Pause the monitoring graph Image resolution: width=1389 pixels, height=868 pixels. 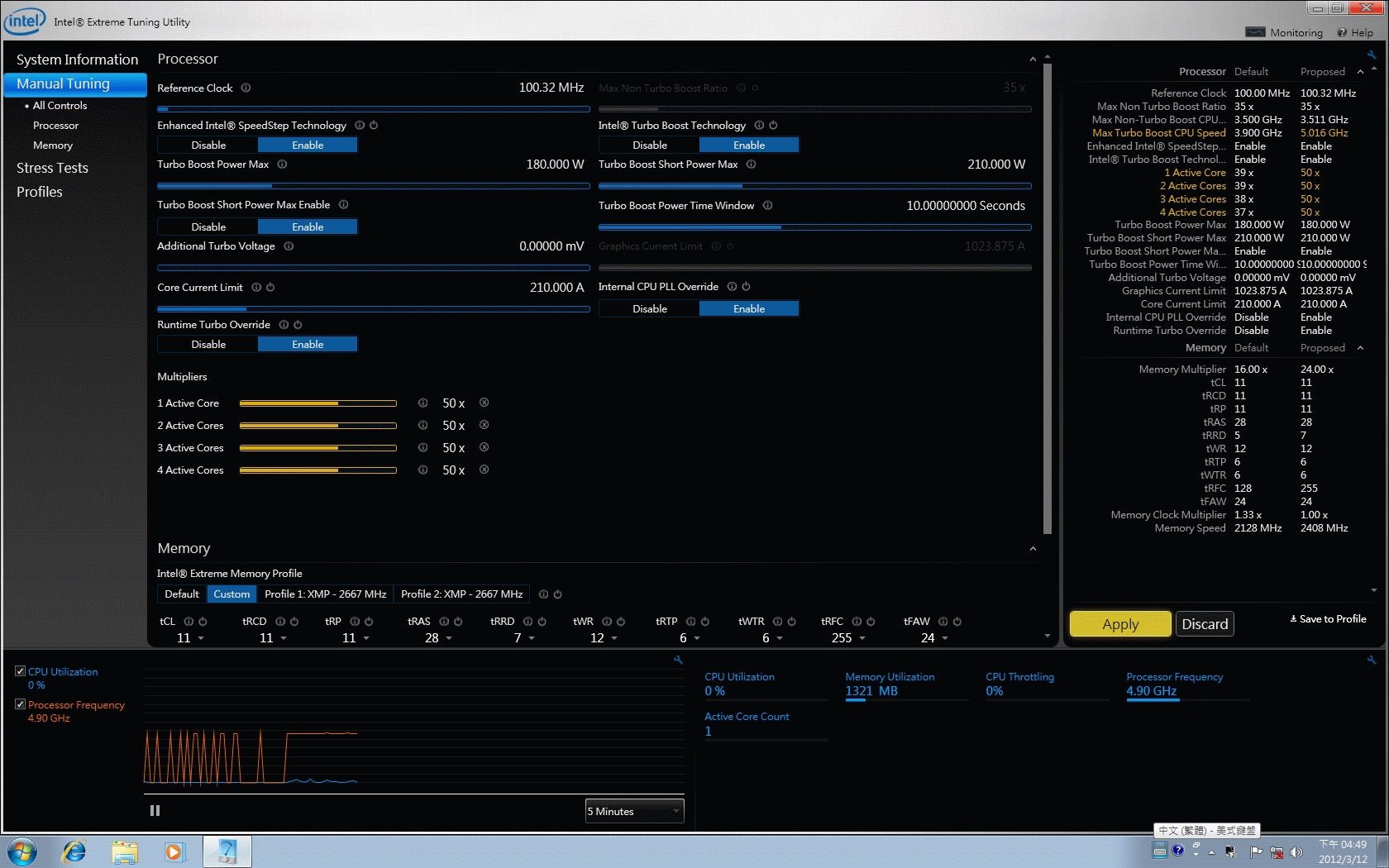pos(155,811)
